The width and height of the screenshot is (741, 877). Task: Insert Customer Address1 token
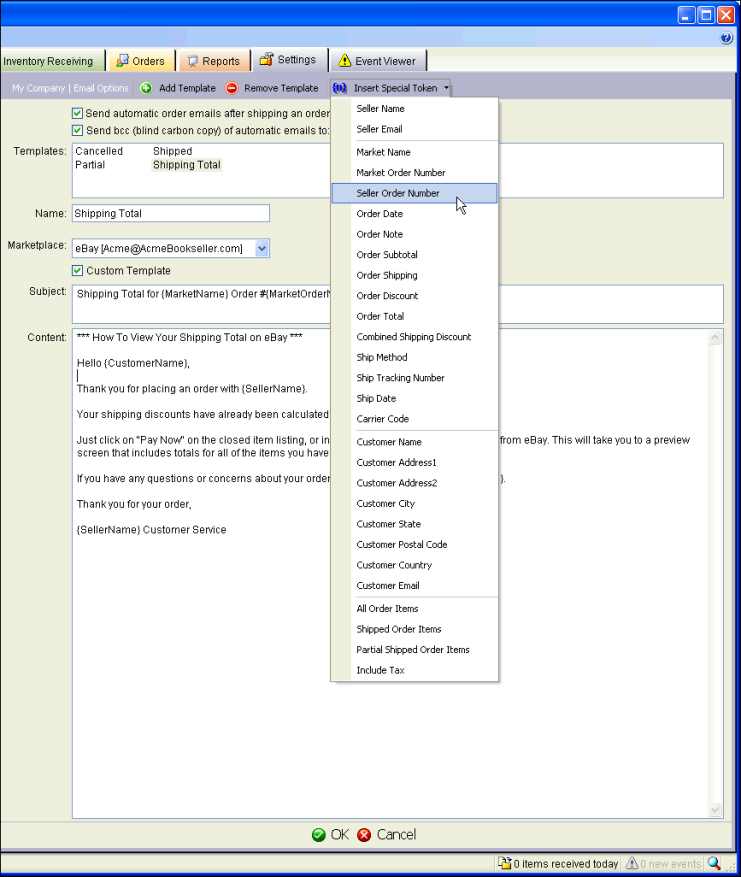coord(414,463)
